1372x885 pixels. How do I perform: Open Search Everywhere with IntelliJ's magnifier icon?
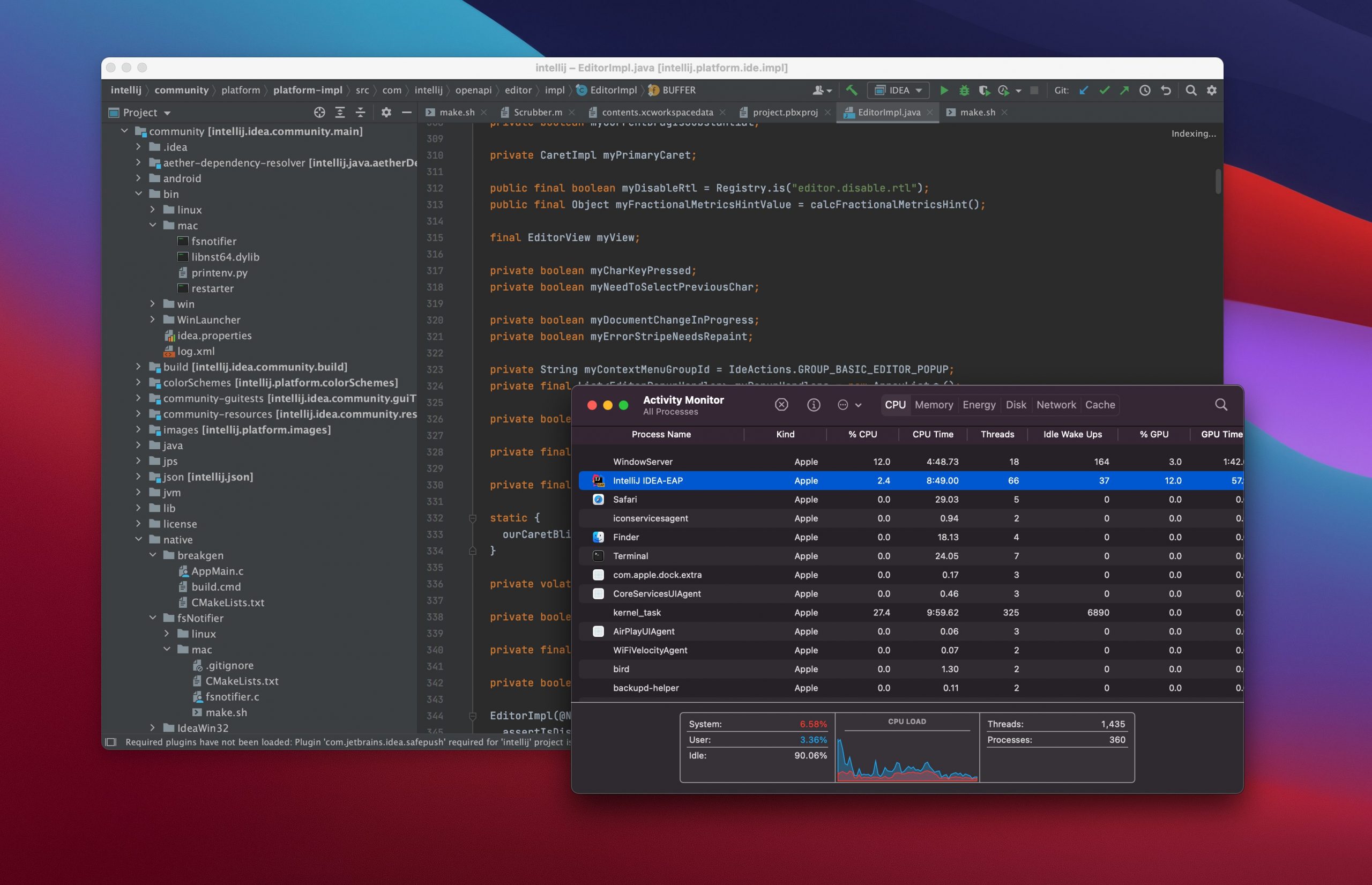pos(1190,90)
